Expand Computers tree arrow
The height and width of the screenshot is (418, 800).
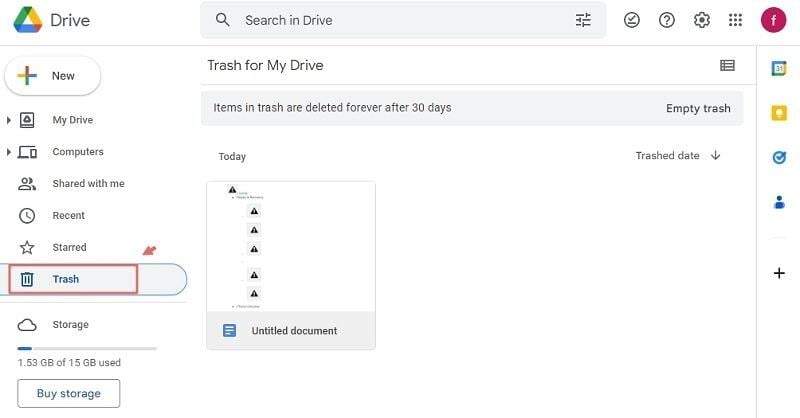[x=9, y=152]
